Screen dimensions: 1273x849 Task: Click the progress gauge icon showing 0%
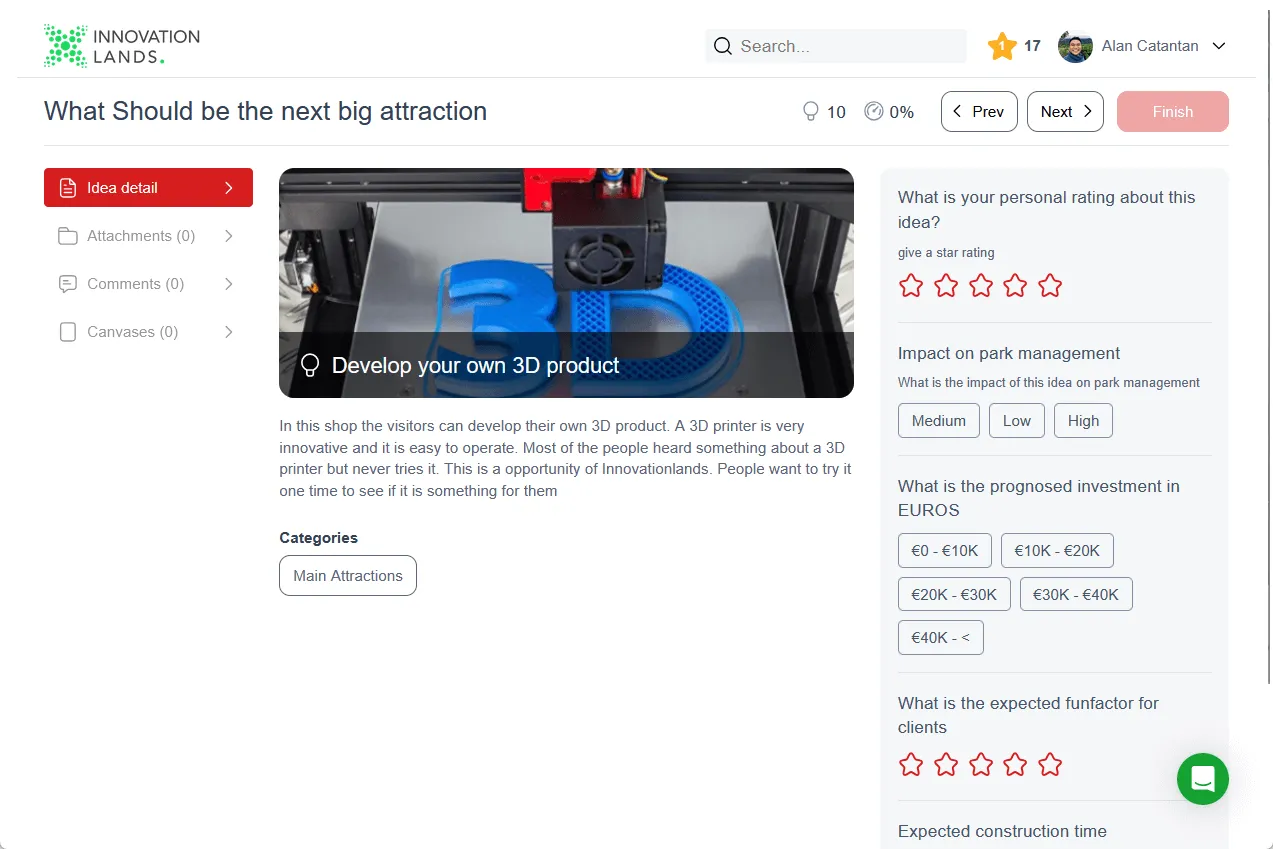pyautogui.click(x=874, y=111)
